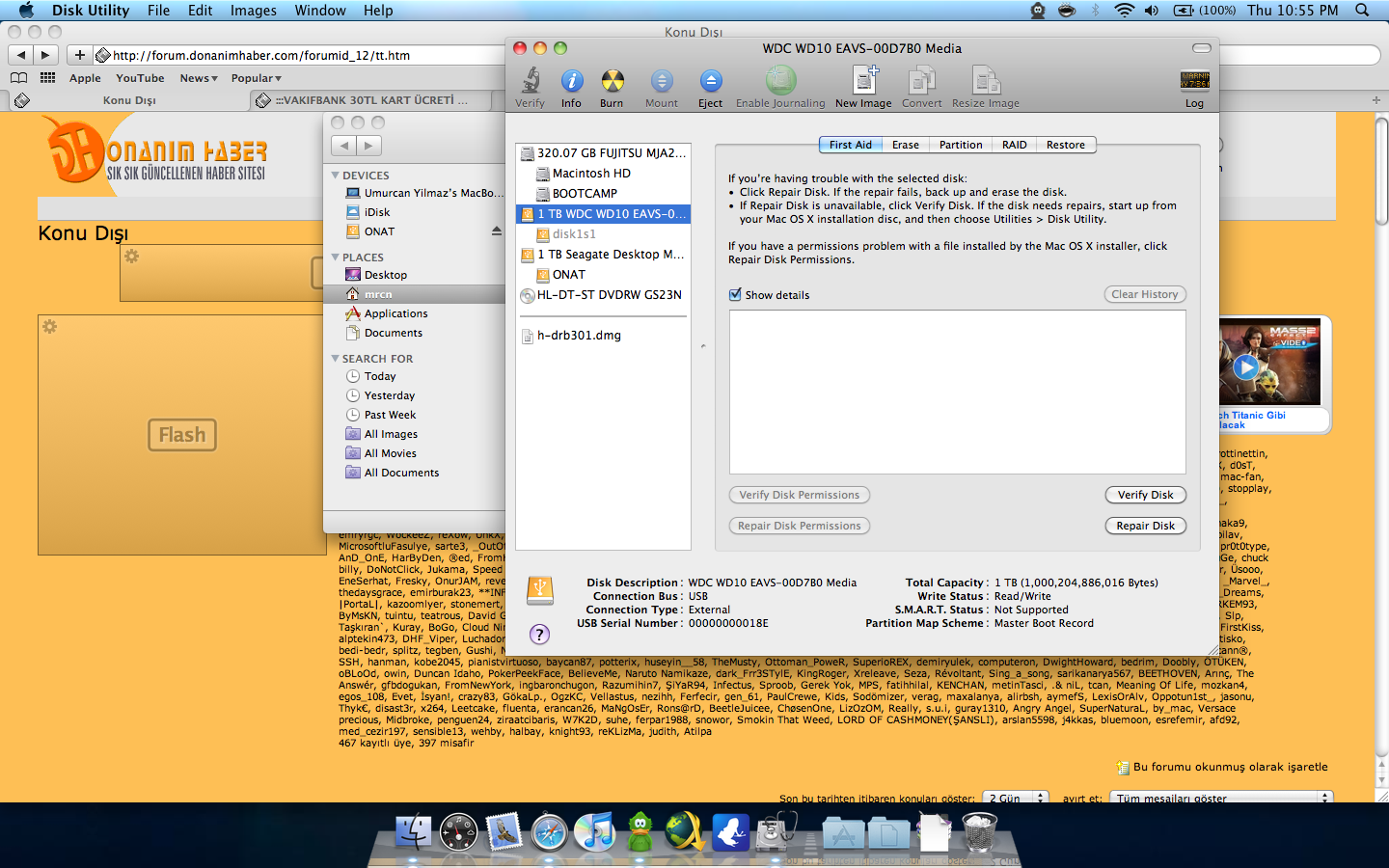This screenshot has height=868, width=1389.
Task: Open Safari's Top Sites grid icon
Action: point(47,78)
